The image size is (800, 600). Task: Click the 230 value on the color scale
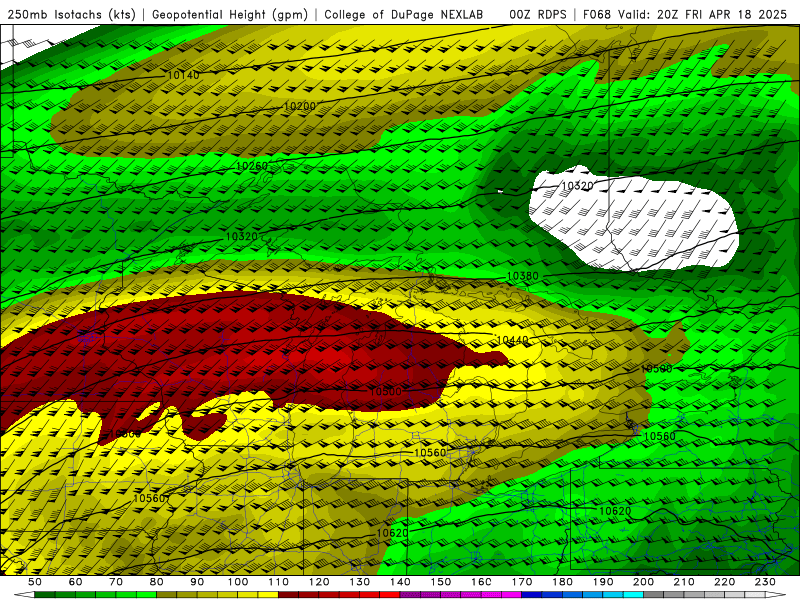tap(765, 582)
